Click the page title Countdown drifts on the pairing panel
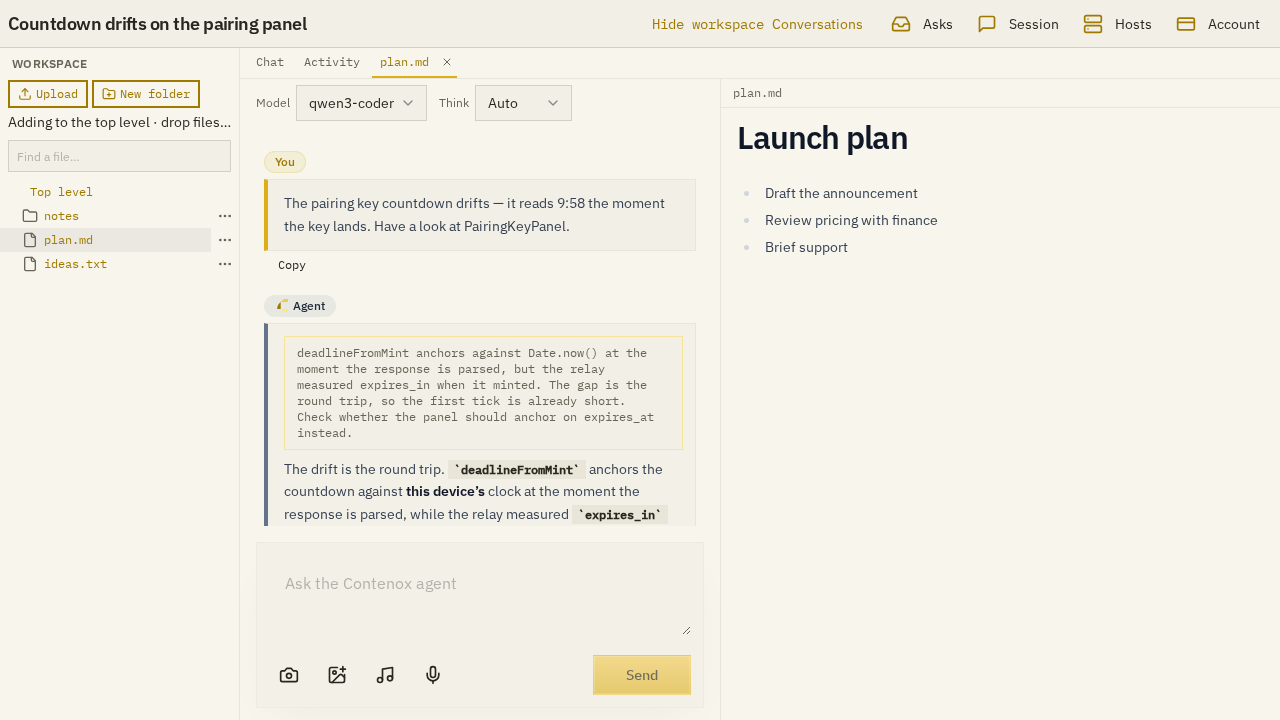 coord(157,24)
